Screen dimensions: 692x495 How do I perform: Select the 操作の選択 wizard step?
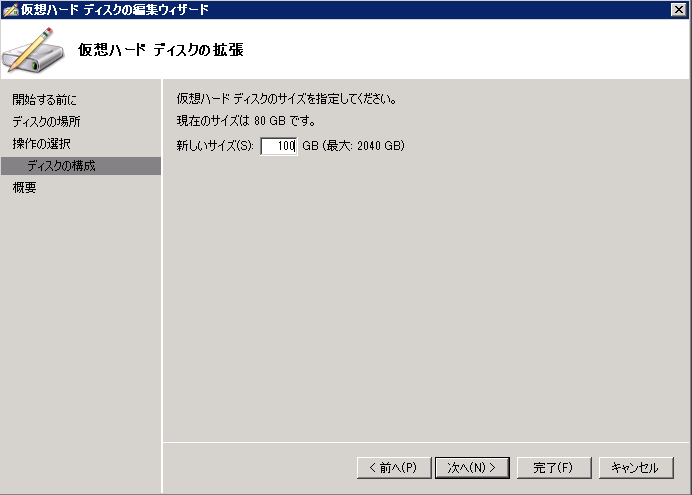41,144
